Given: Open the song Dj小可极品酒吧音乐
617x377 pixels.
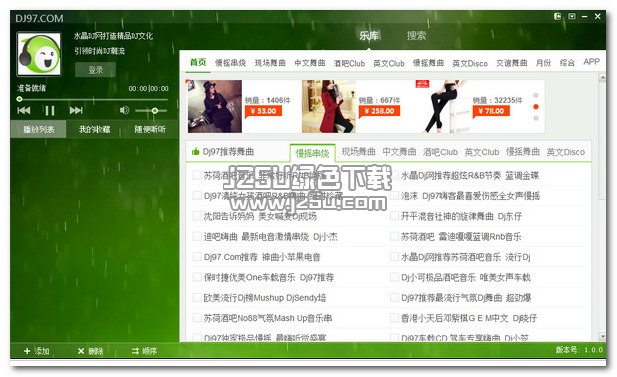Looking at the screenshot, I should click(x=466, y=277).
